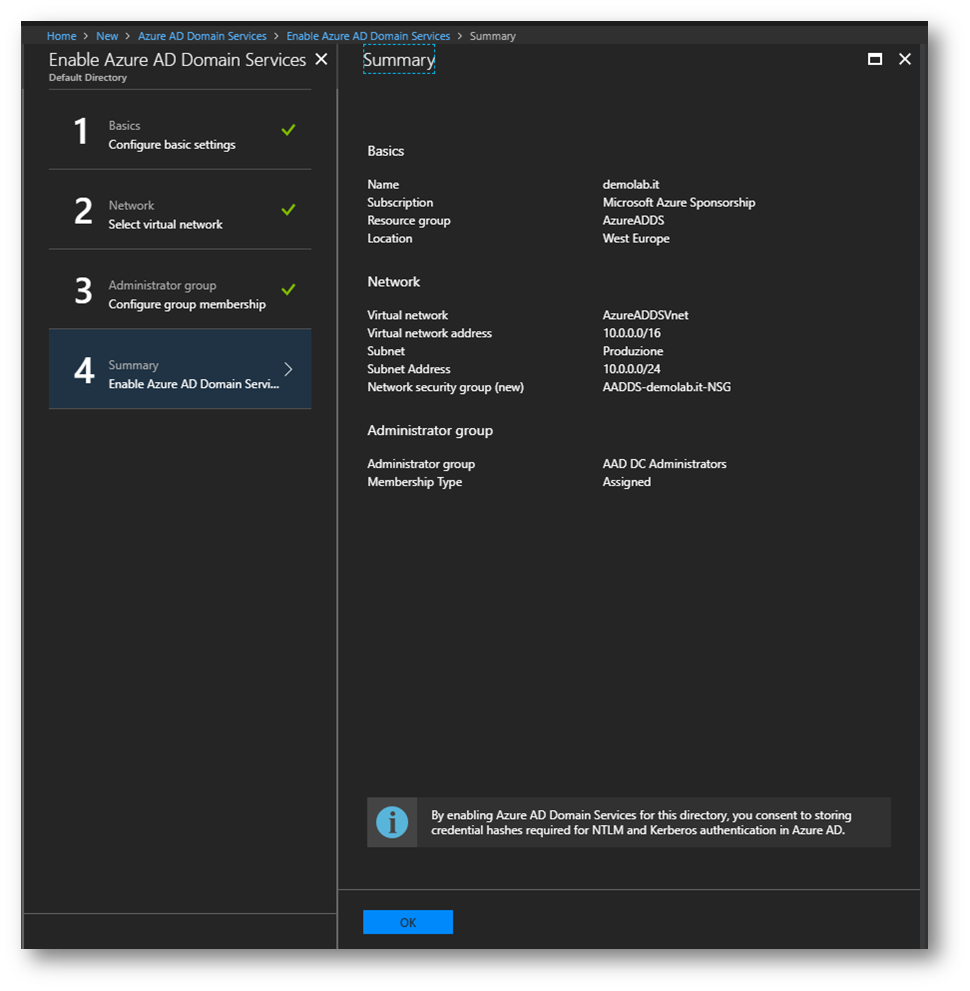Close the Enable Azure AD Domain Services blade

[321, 59]
